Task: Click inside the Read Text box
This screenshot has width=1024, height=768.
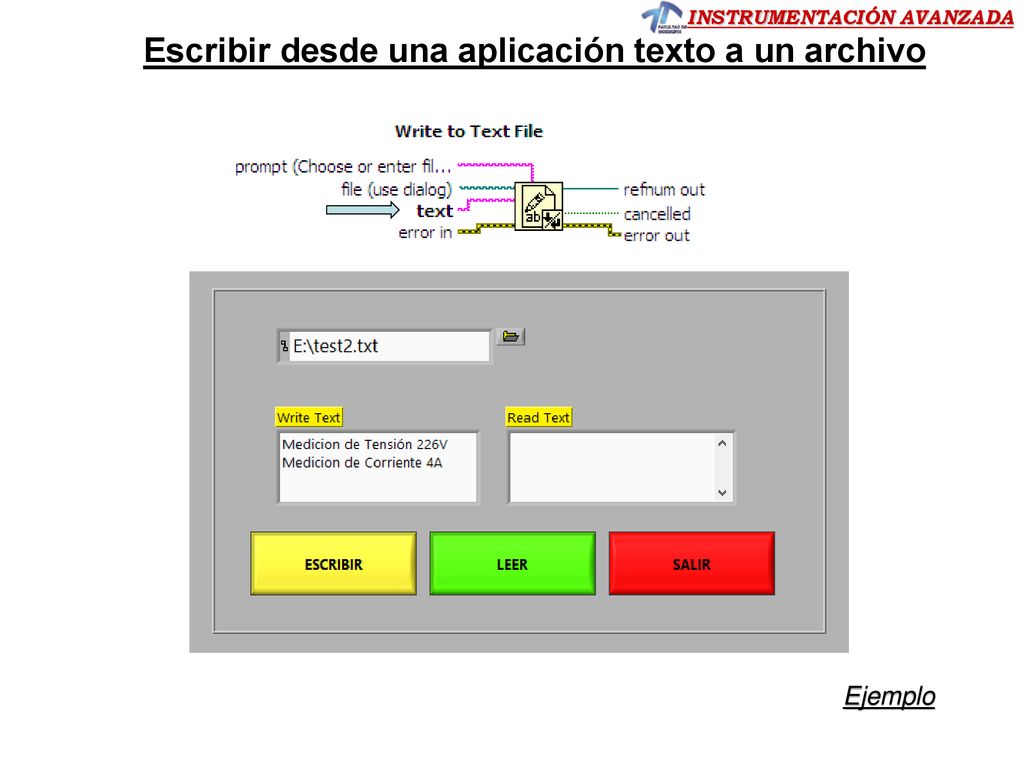Action: click(613, 467)
